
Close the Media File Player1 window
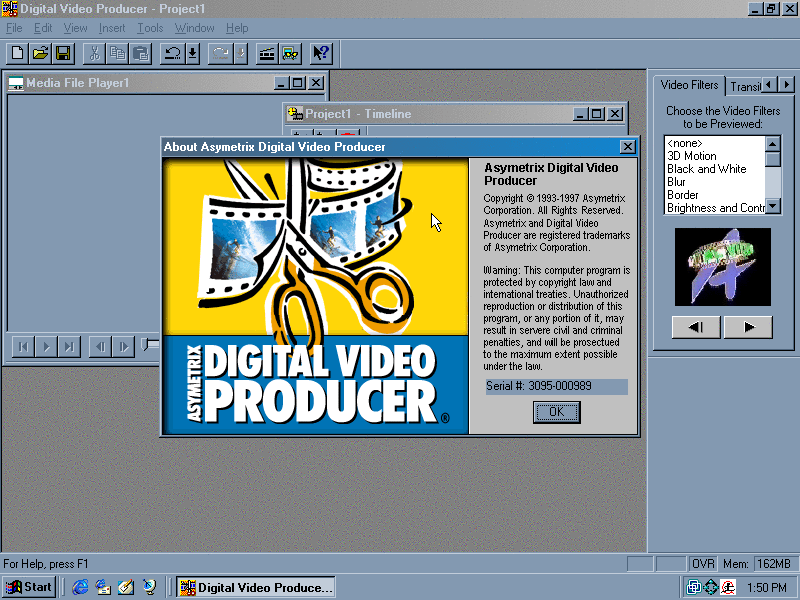point(316,83)
